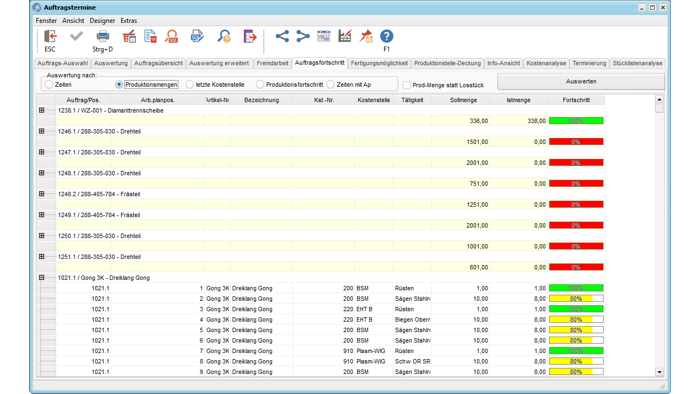Click the chart analysis icon
700x394 pixels.
pos(345,36)
